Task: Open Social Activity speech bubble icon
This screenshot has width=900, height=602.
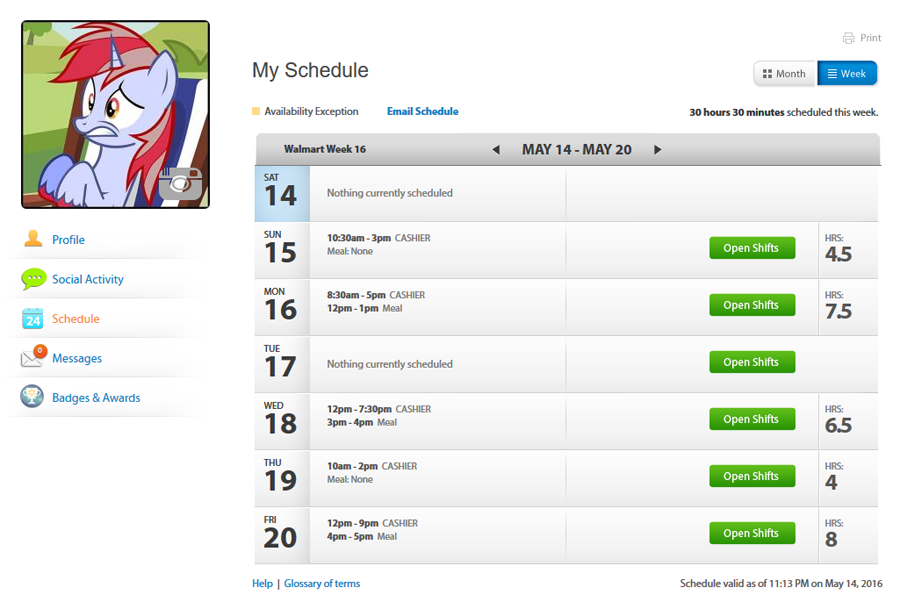Action: pyautogui.click(x=33, y=279)
